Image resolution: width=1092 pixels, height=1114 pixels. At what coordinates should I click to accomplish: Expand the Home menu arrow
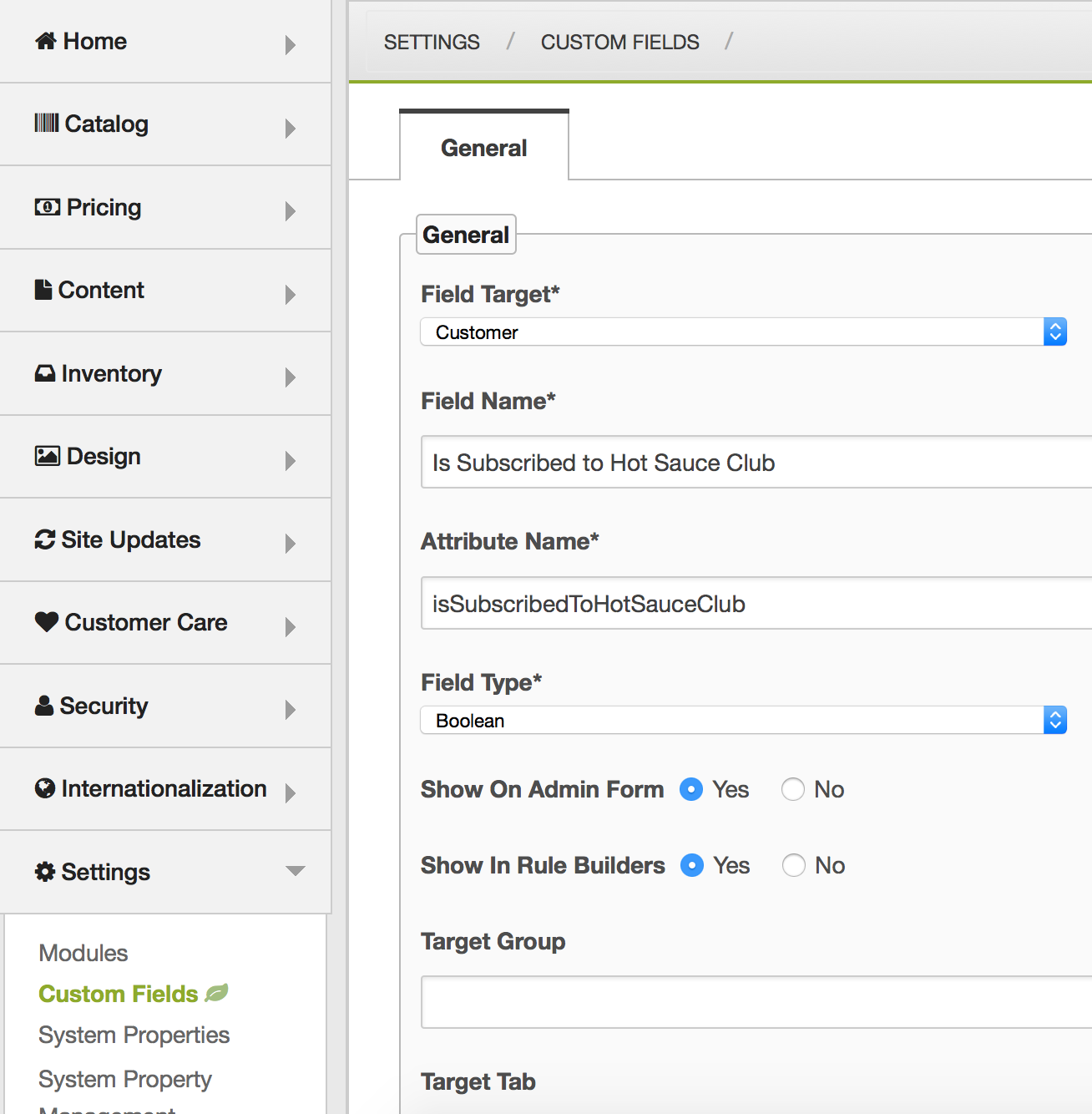tap(291, 44)
